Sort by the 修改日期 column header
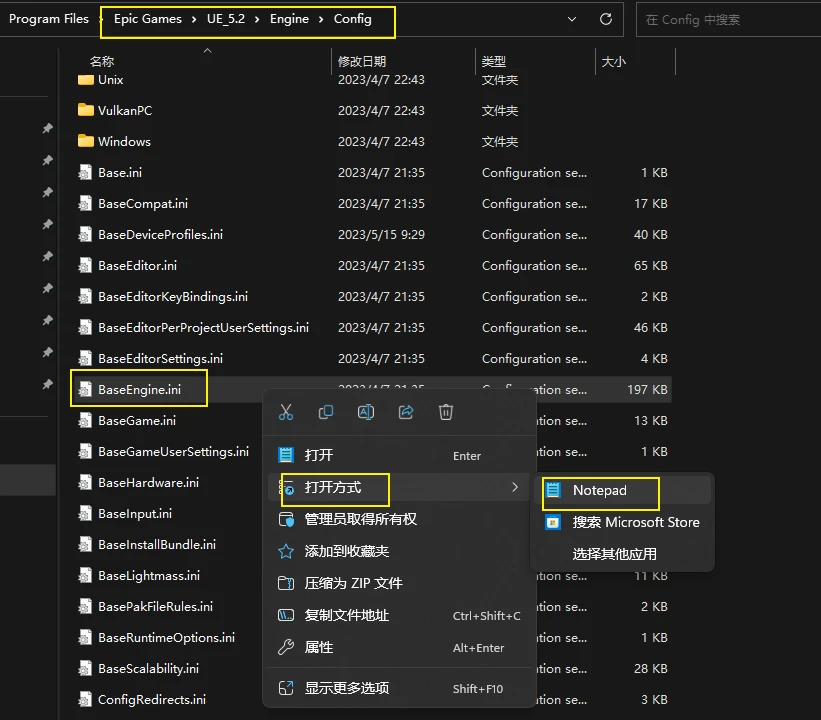The height and width of the screenshot is (720, 821). (362, 61)
